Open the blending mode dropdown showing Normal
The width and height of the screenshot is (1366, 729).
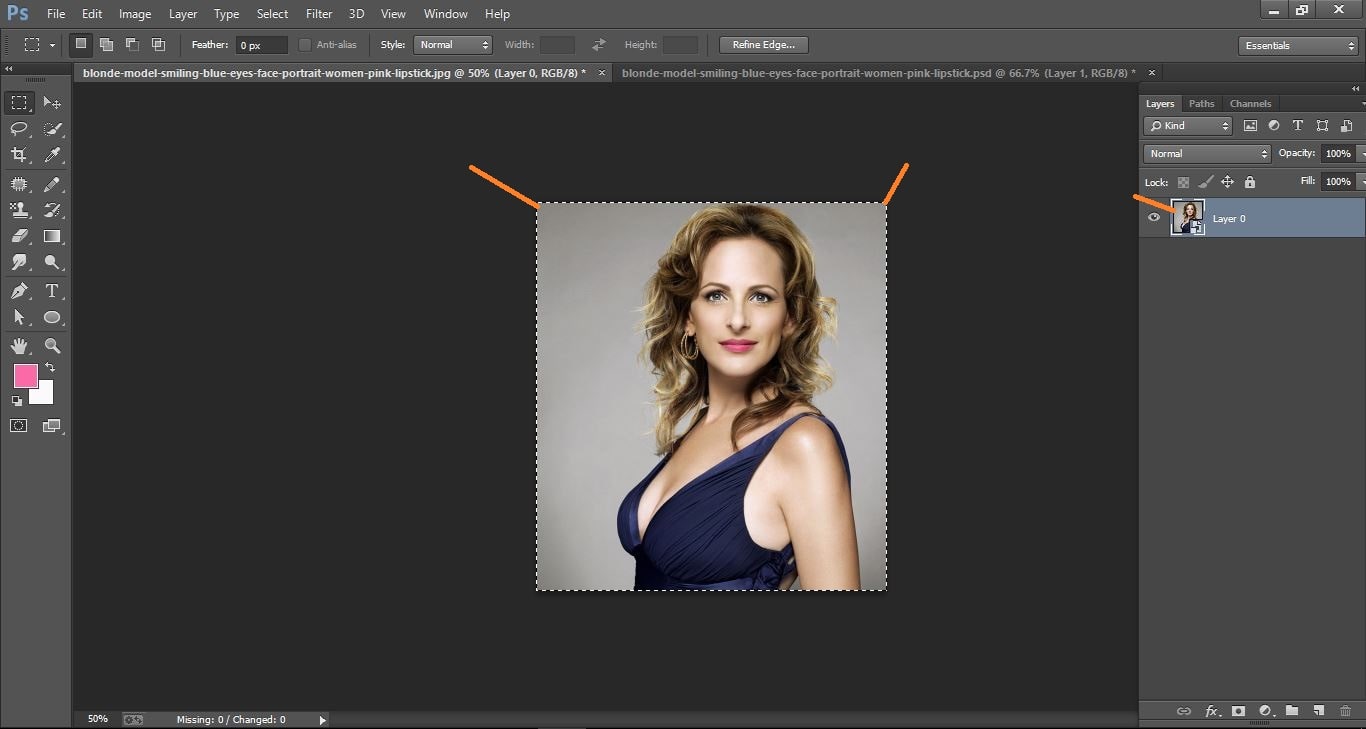1205,153
